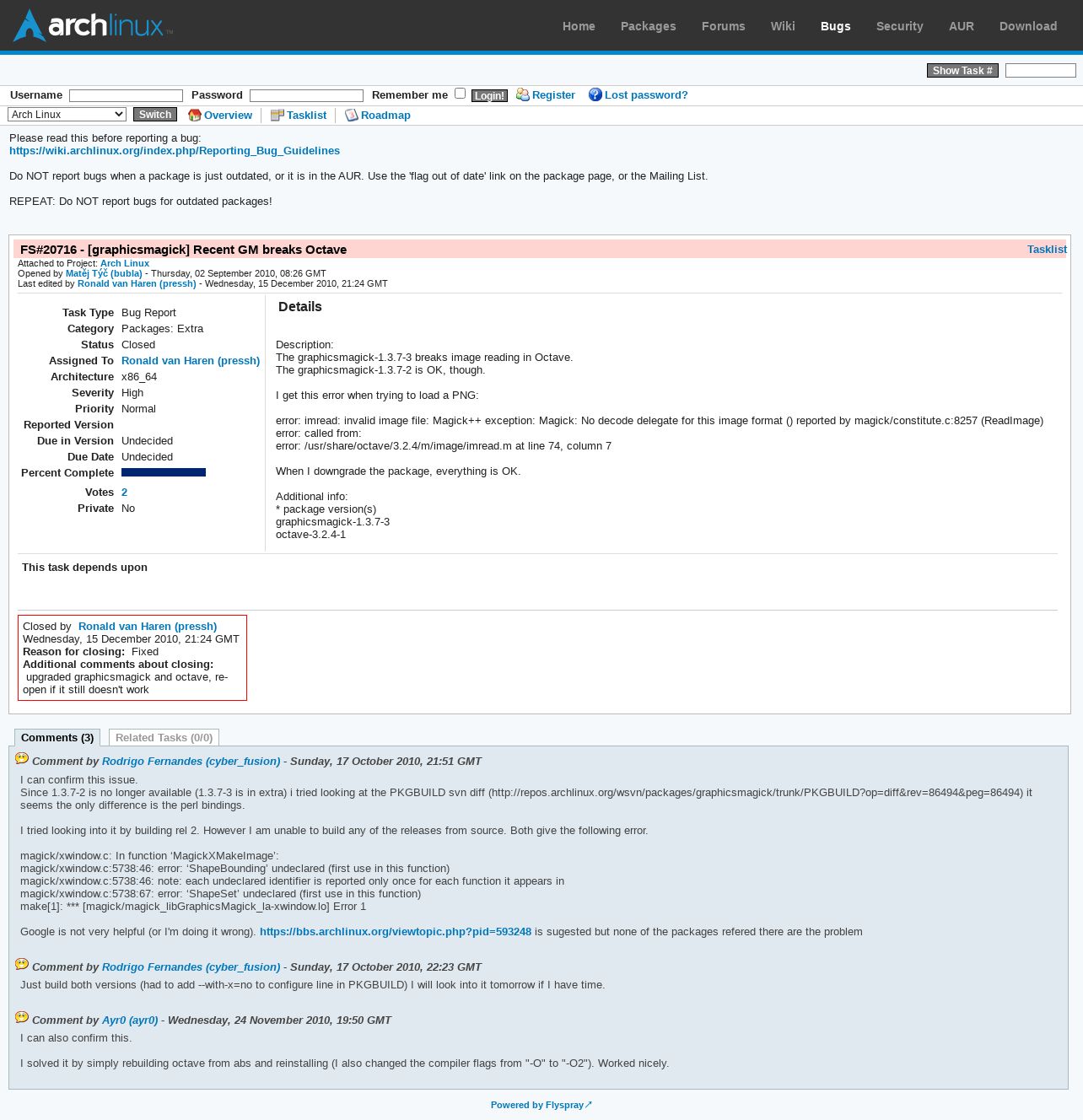This screenshot has height=1120, width=1083.
Task: Click the Show Task # button
Action: point(962,71)
